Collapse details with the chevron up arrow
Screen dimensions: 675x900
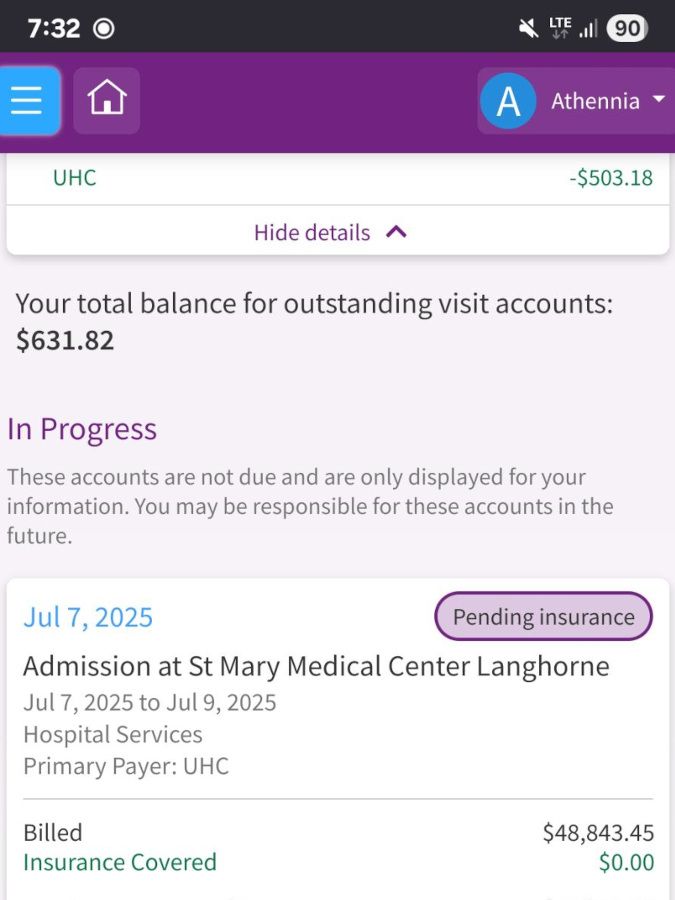(x=397, y=232)
